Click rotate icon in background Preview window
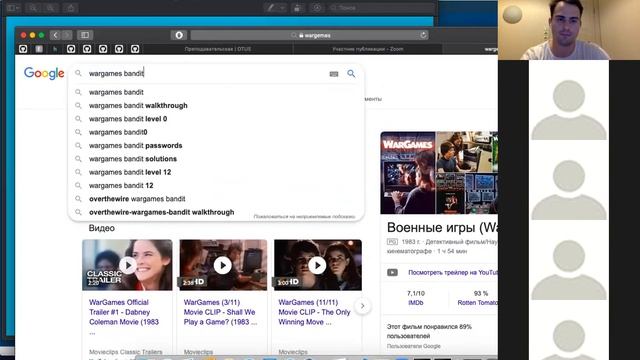This screenshot has width=640, height=360. point(298,7)
